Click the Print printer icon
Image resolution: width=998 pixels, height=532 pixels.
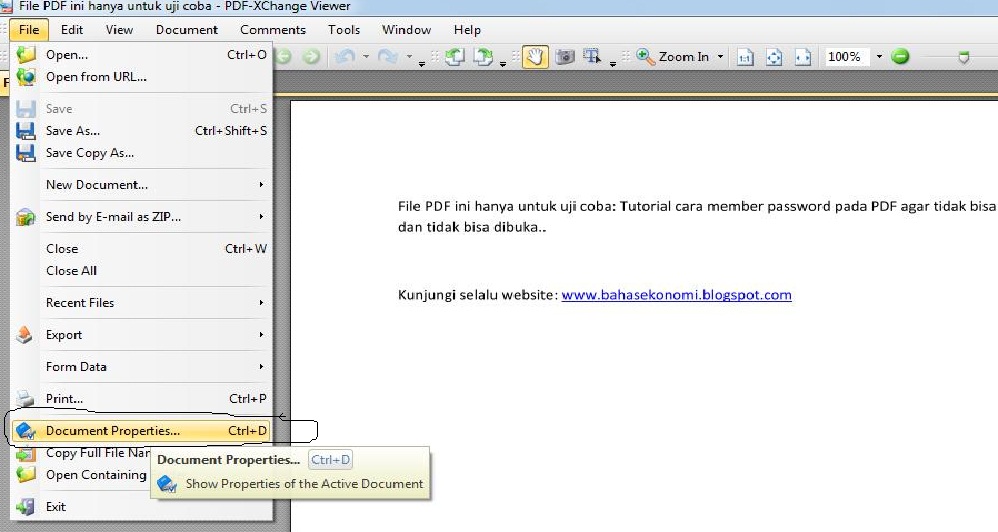25,399
